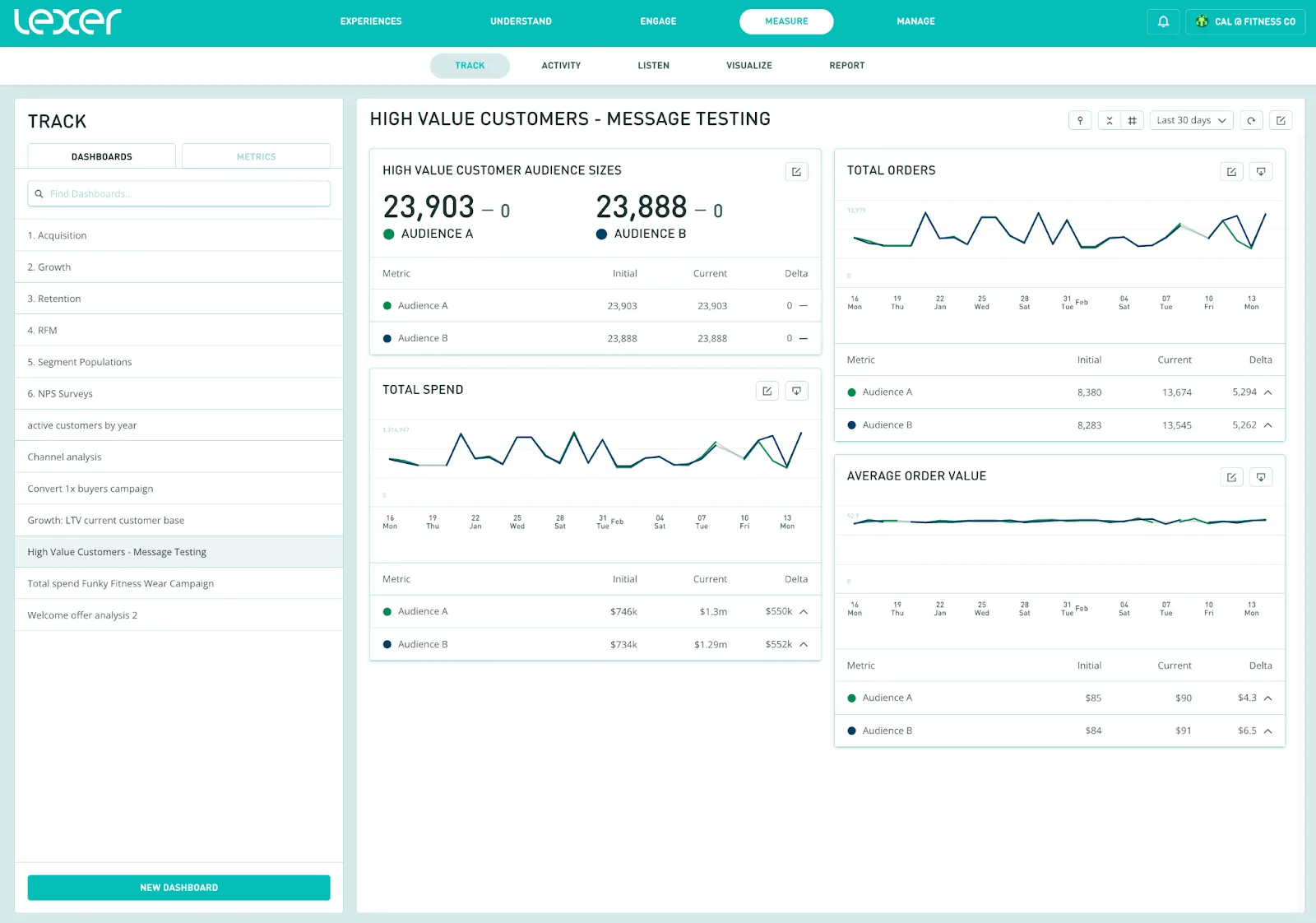Select the Metrics tab

(x=256, y=156)
